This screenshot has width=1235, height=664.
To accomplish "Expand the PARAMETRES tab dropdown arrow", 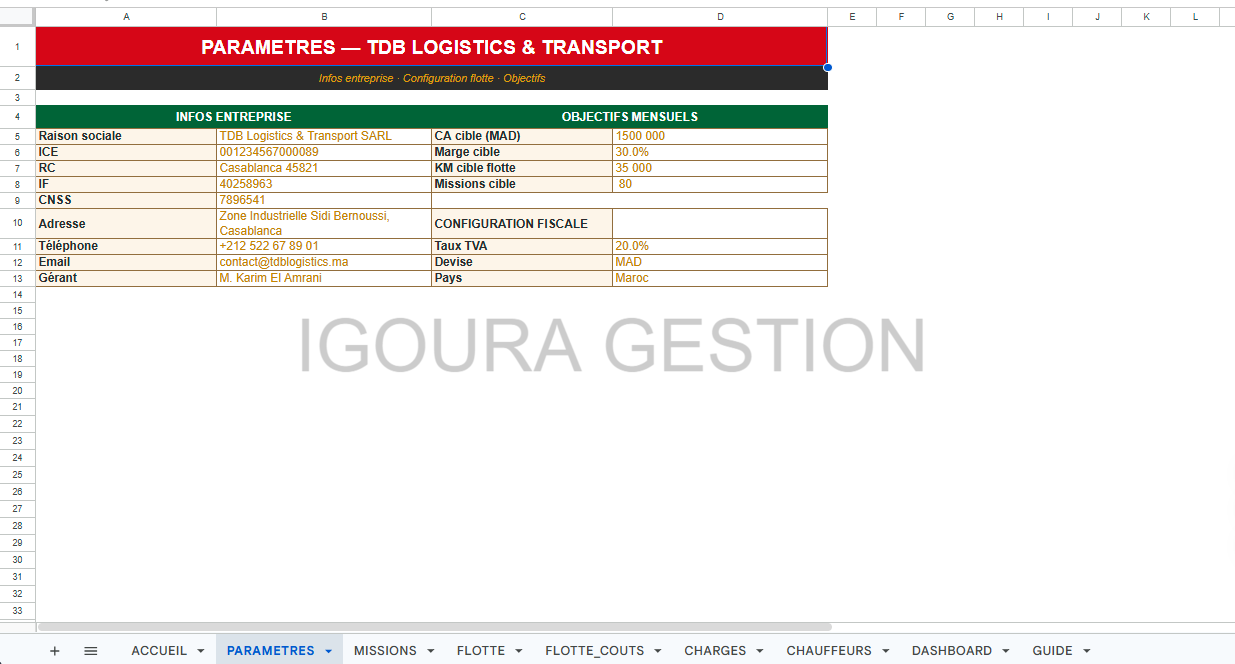I will pos(328,651).
